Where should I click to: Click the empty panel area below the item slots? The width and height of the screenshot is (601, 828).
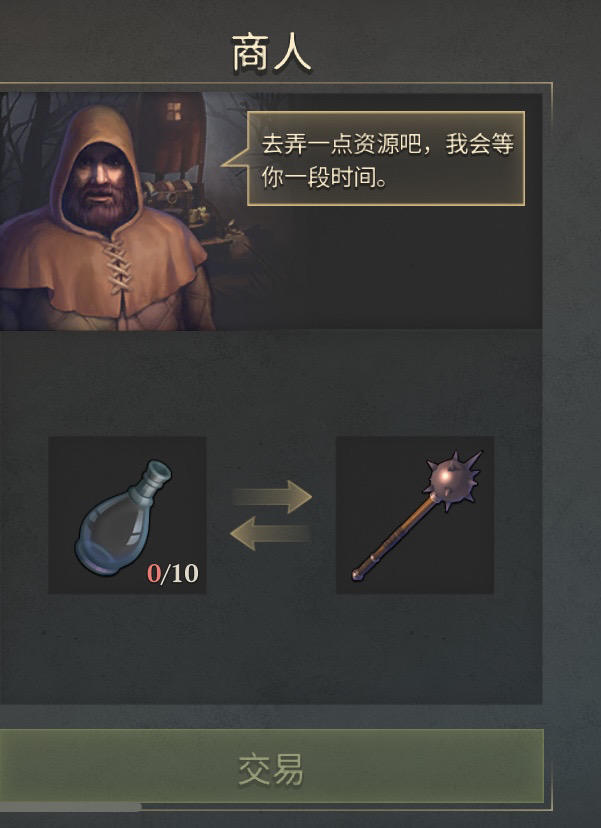[271, 648]
